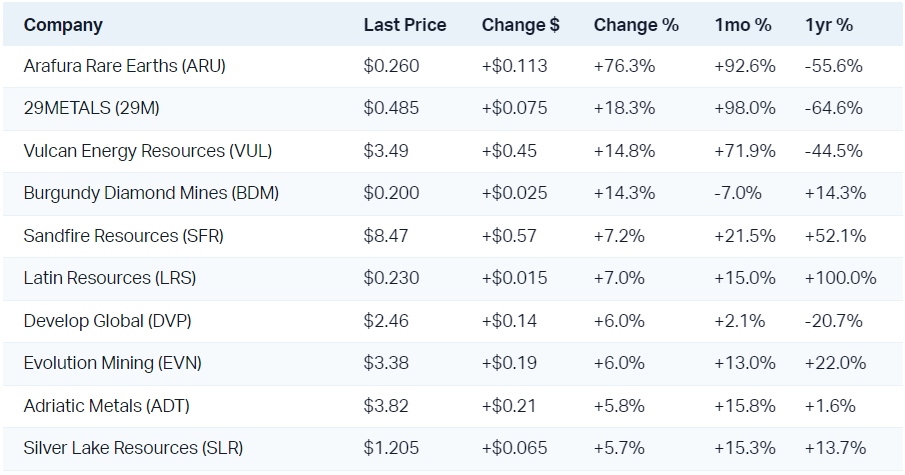Click Arafura's $0.260 last price cell
The image size is (905, 475).
[391, 66]
